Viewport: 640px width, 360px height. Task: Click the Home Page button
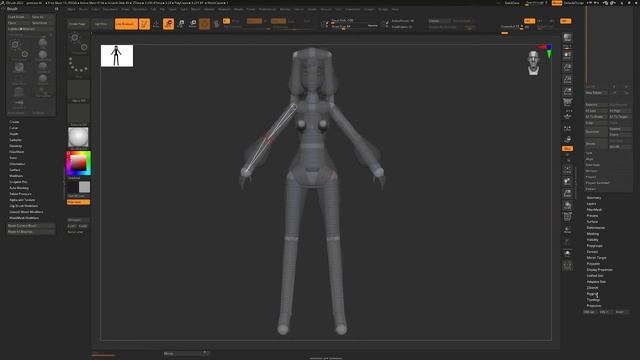(78, 24)
